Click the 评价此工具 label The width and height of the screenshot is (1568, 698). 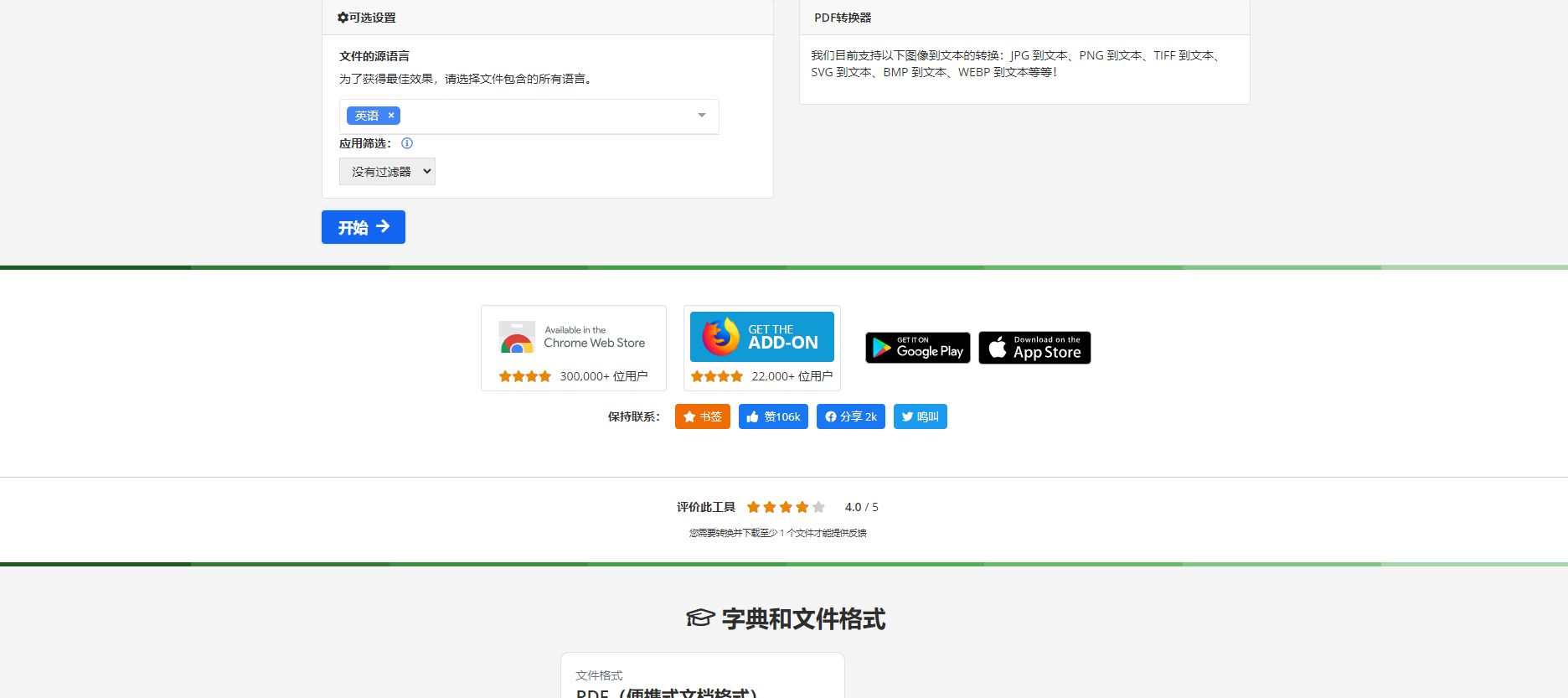pyautogui.click(x=706, y=507)
